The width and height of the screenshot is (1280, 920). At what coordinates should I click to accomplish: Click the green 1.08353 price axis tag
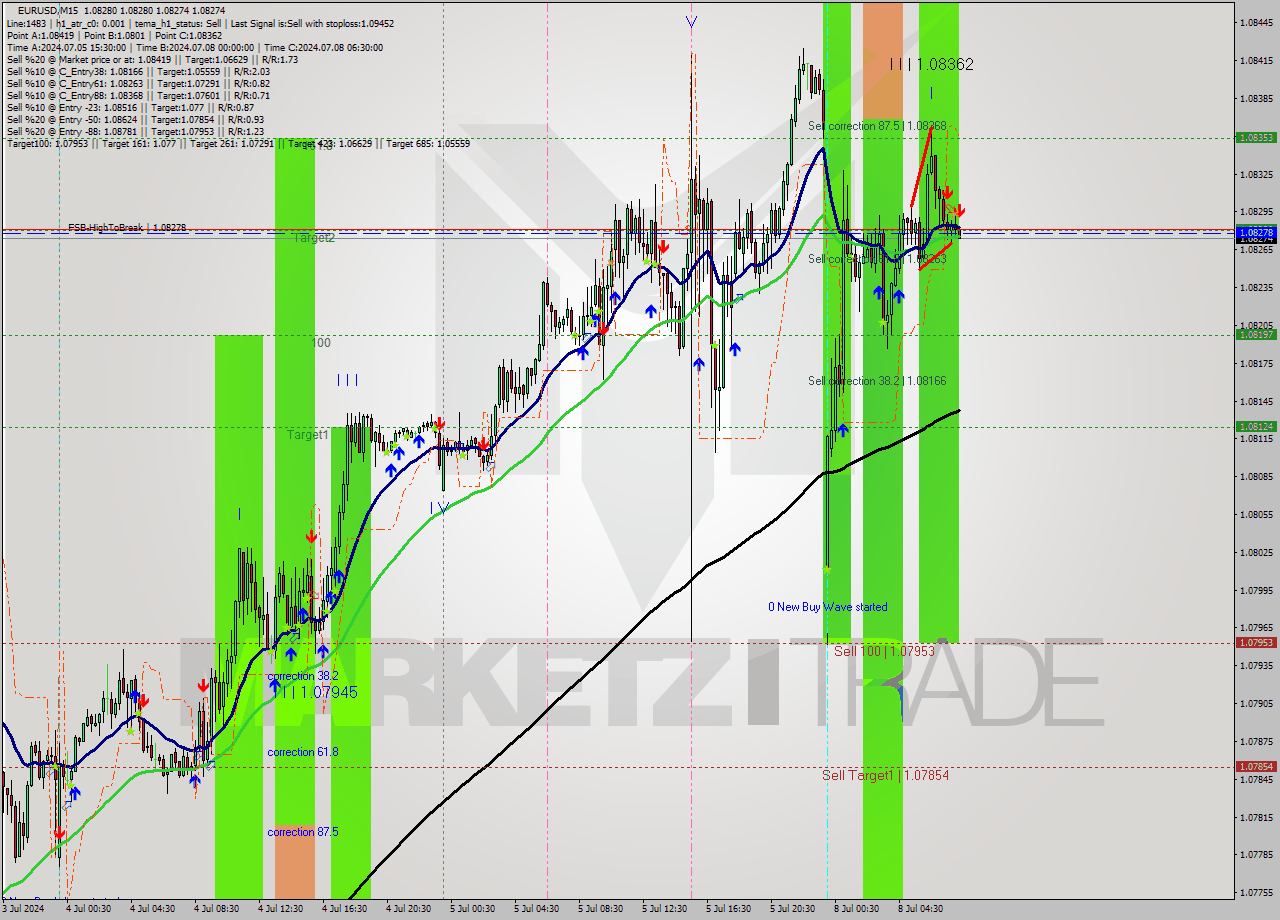pyautogui.click(x=1256, y=138)
